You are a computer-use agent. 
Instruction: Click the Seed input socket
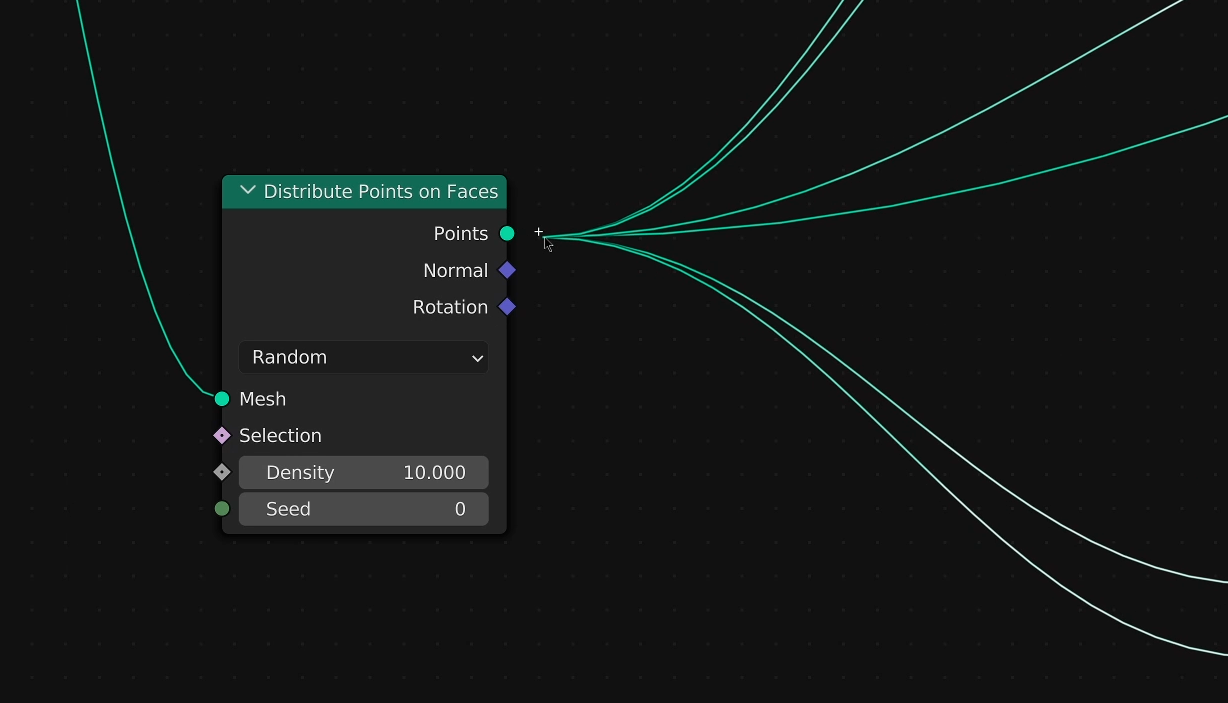coord(222,509)
